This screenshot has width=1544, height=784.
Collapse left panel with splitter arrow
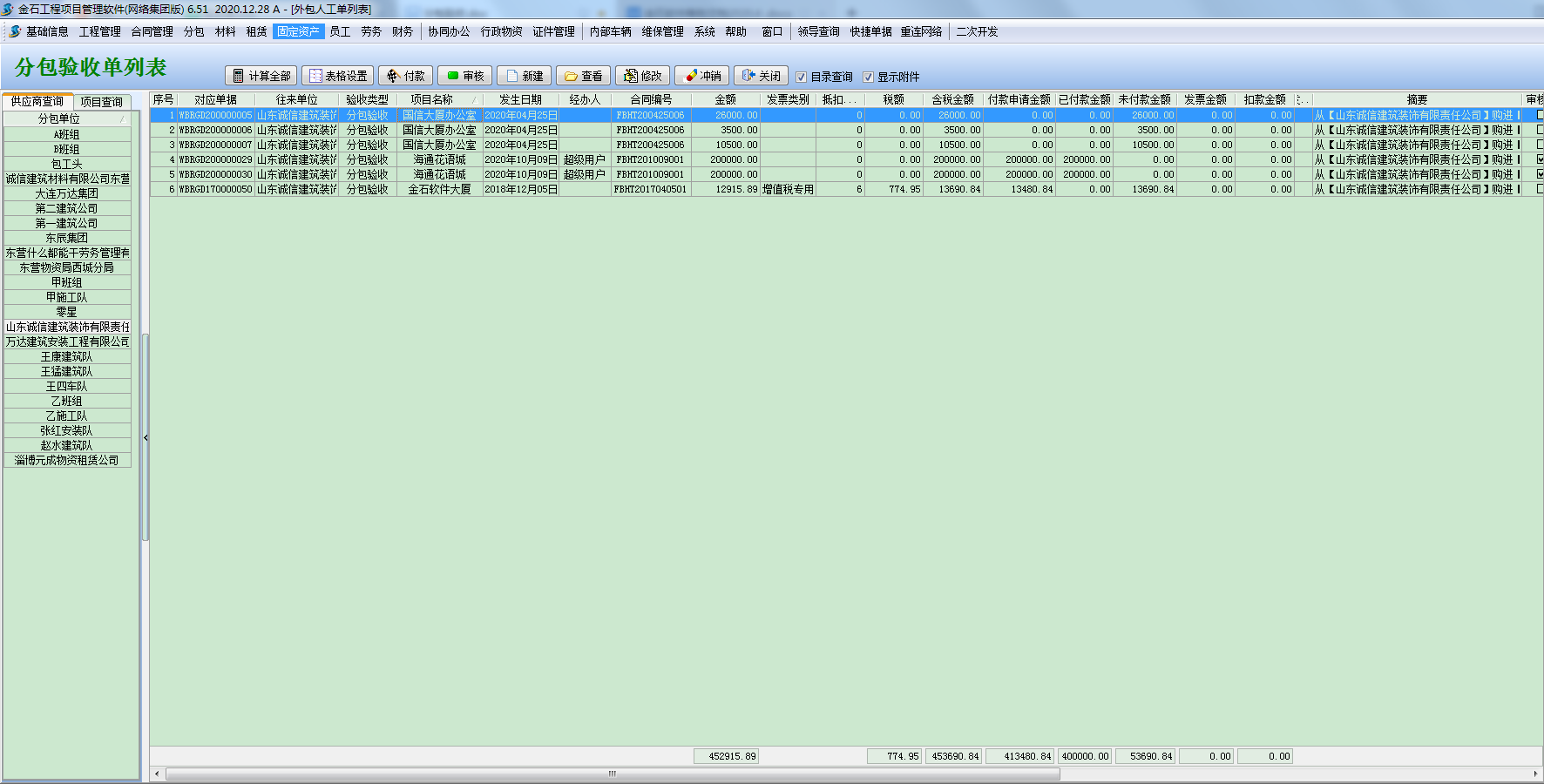146,437
